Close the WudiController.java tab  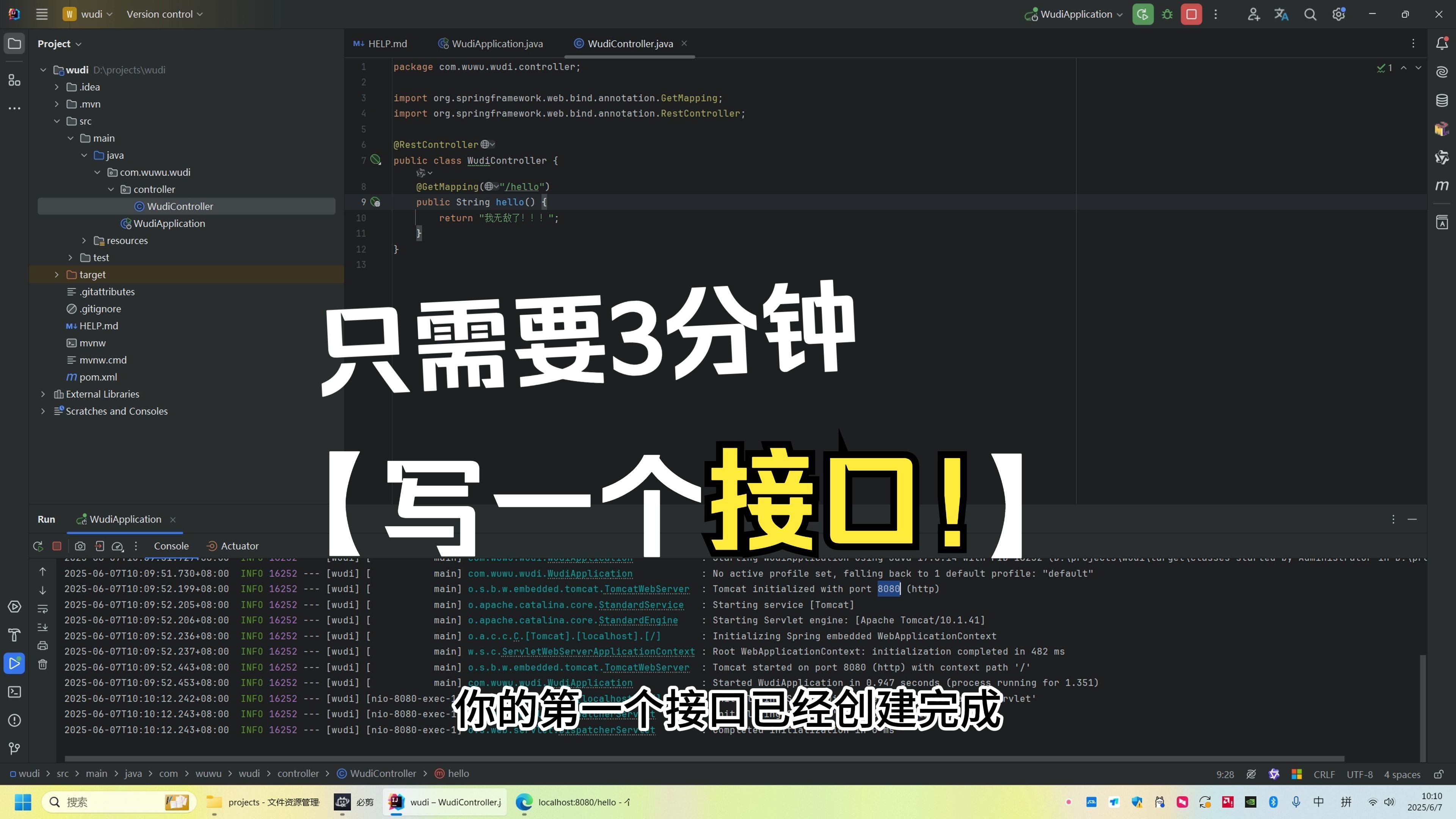(684, 44)
